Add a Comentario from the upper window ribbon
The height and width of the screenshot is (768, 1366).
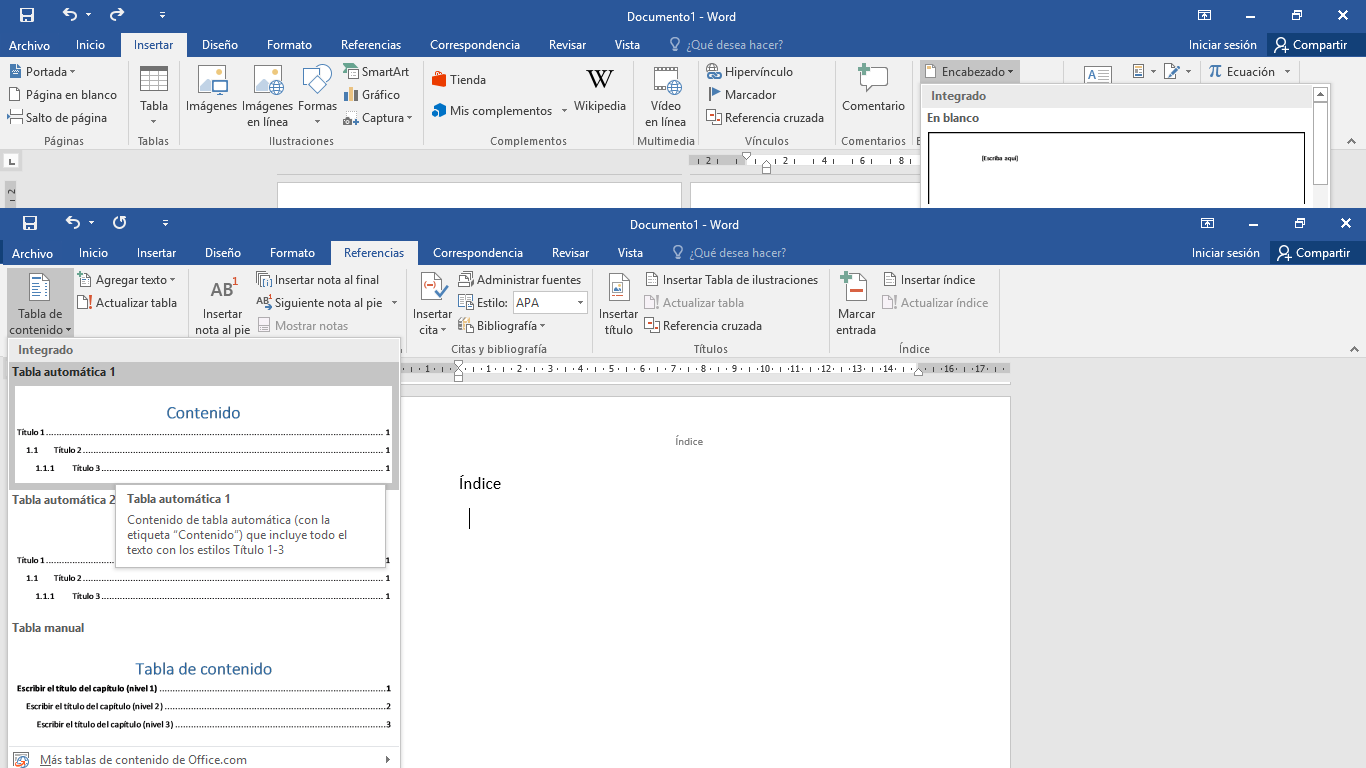[x=873, y=89]
